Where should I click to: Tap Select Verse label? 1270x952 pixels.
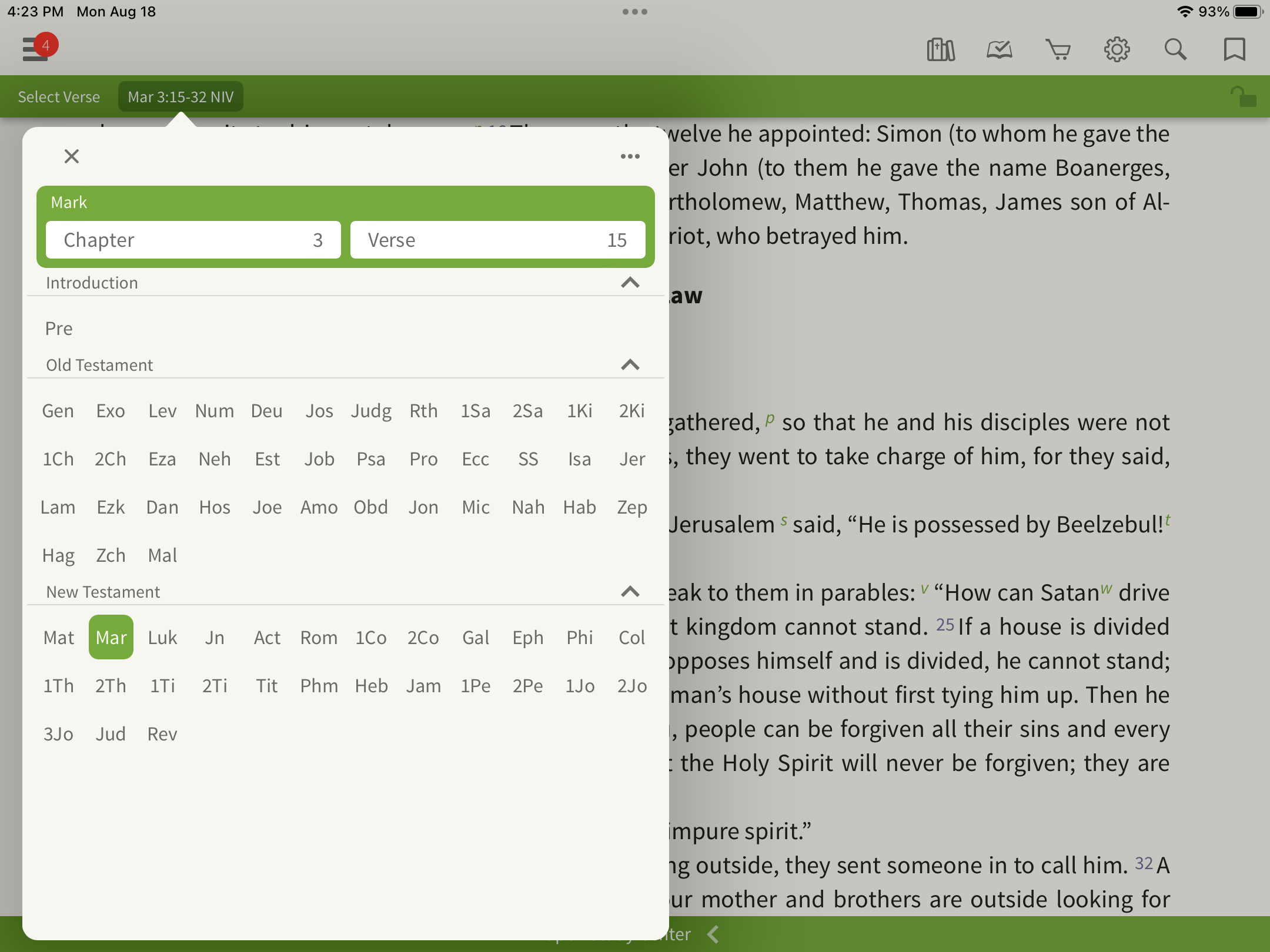coord(59,97)
